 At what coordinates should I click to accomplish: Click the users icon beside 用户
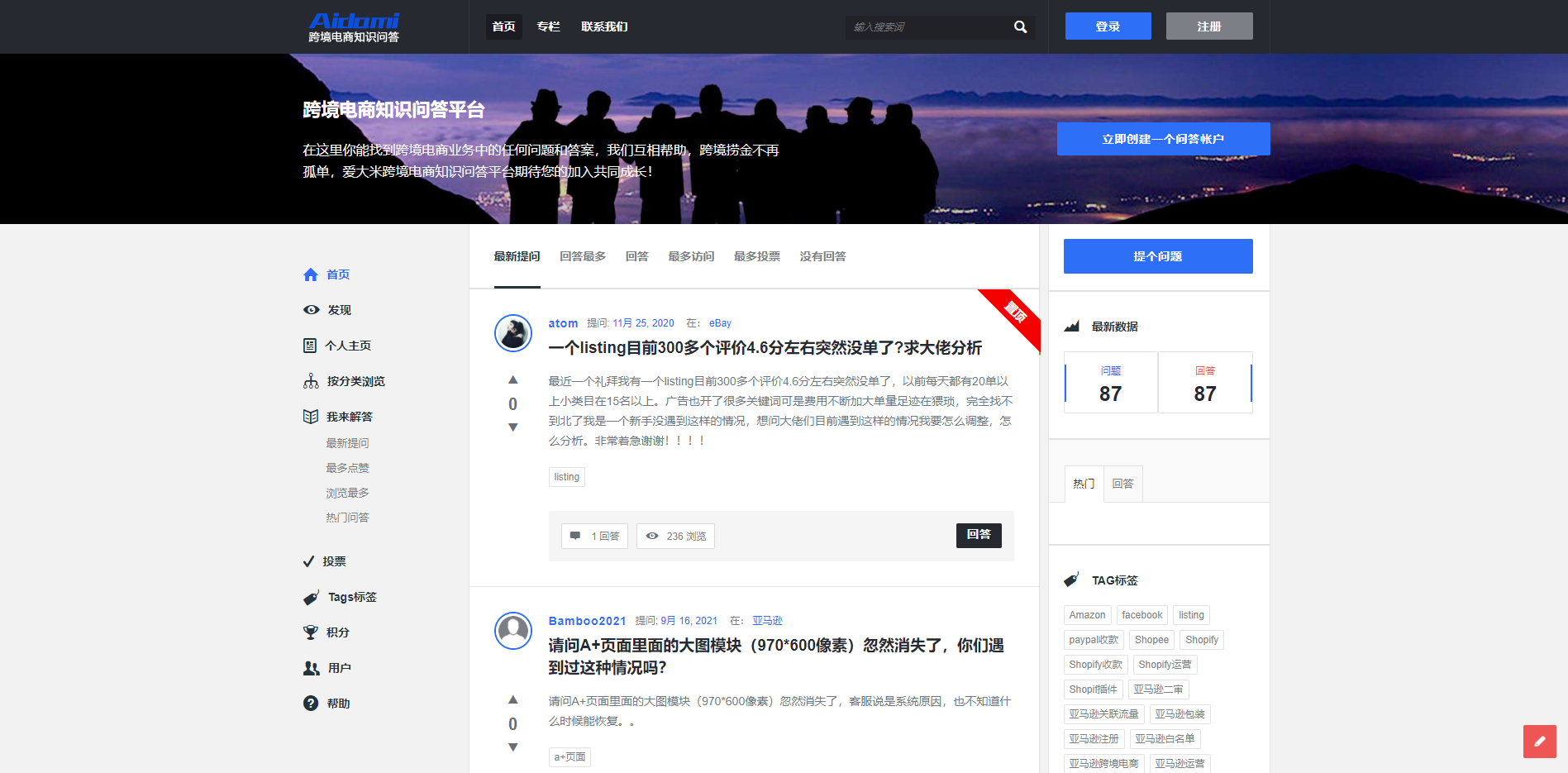pos(312,668)
